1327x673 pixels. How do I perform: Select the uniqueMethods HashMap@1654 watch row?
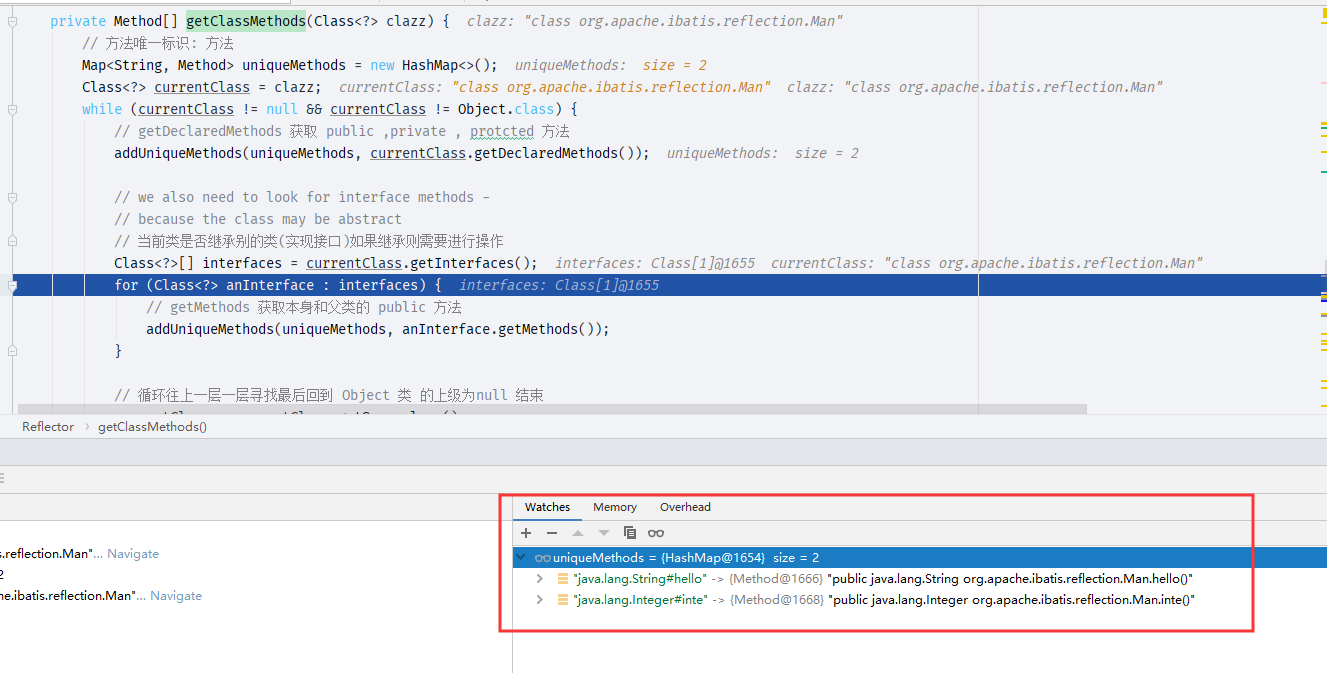point(920,557)
